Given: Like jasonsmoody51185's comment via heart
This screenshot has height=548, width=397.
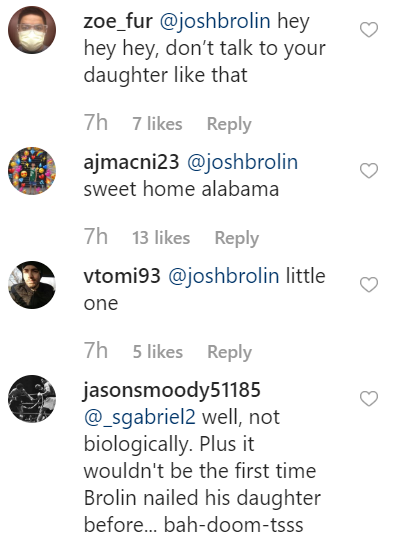Looking at the screenshot, I should pyautogui.click(x=369, y=399).
